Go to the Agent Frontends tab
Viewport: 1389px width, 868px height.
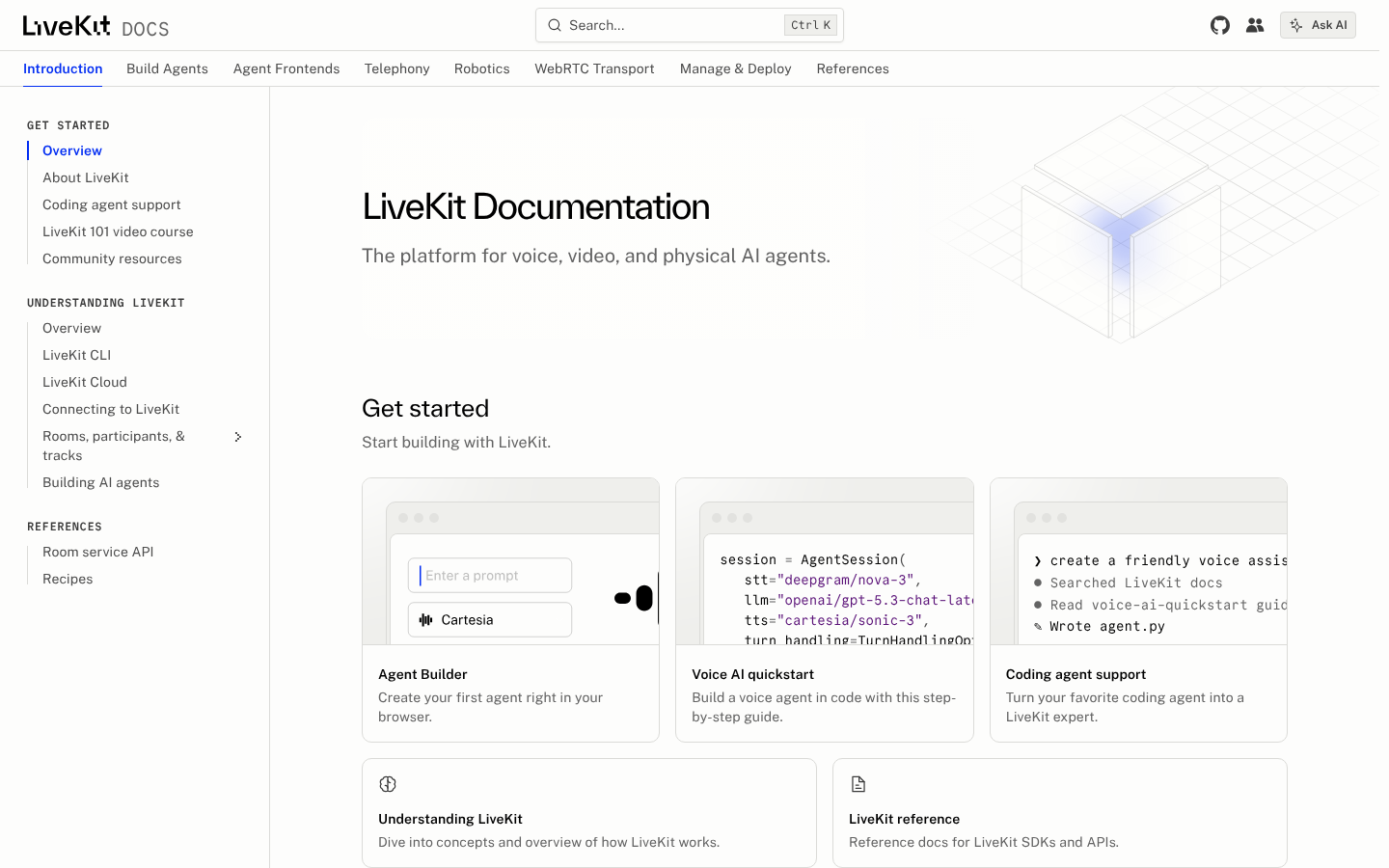click(x=286, y=68)
